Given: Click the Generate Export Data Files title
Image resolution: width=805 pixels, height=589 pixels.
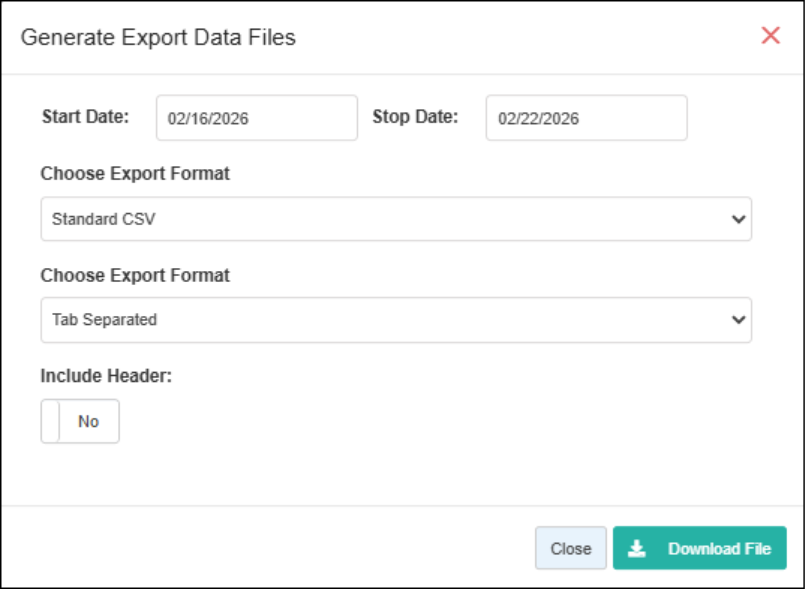Looking at the screenshot, I should 158,38.
